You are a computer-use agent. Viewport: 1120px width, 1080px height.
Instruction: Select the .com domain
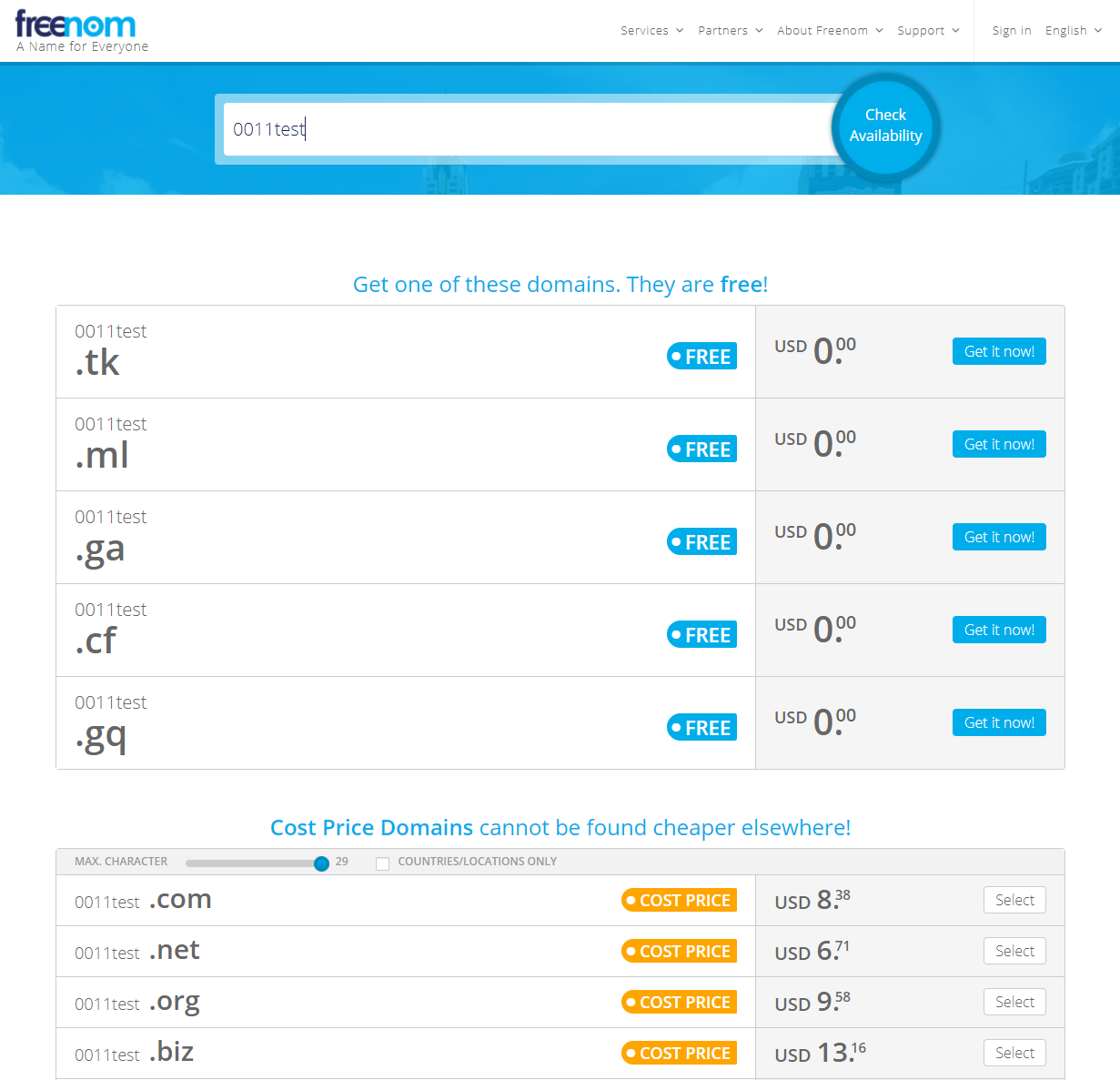(x=1014, y=900)
